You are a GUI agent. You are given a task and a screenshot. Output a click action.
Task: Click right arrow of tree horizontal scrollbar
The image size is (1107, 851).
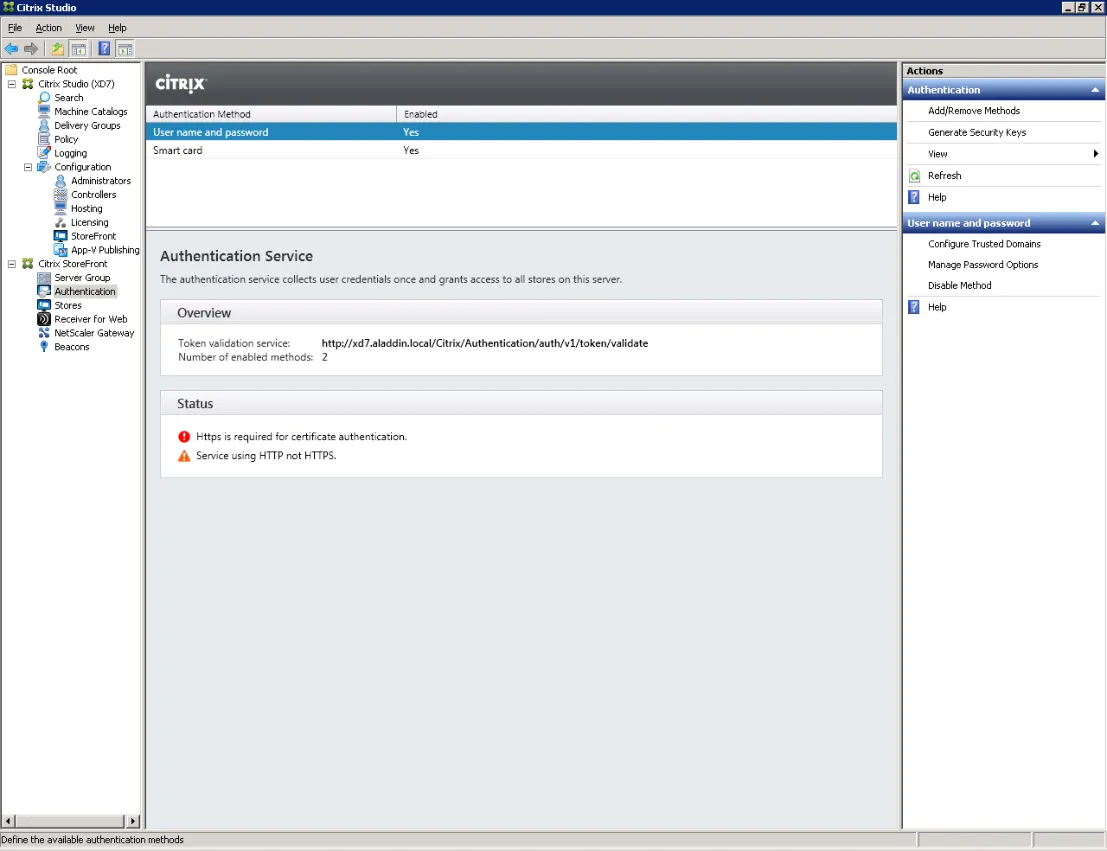[x=132, y=821]
